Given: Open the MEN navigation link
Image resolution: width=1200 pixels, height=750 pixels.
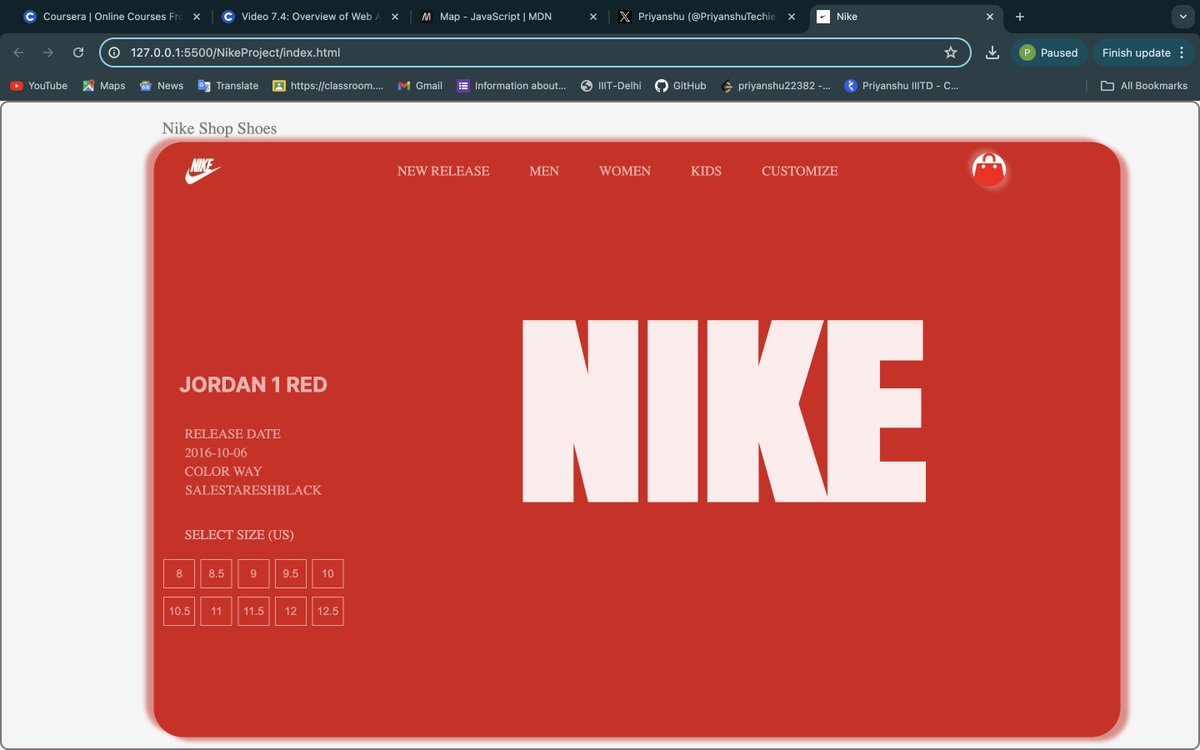Looking at the screenshot, I should click(x=544, y=171).
